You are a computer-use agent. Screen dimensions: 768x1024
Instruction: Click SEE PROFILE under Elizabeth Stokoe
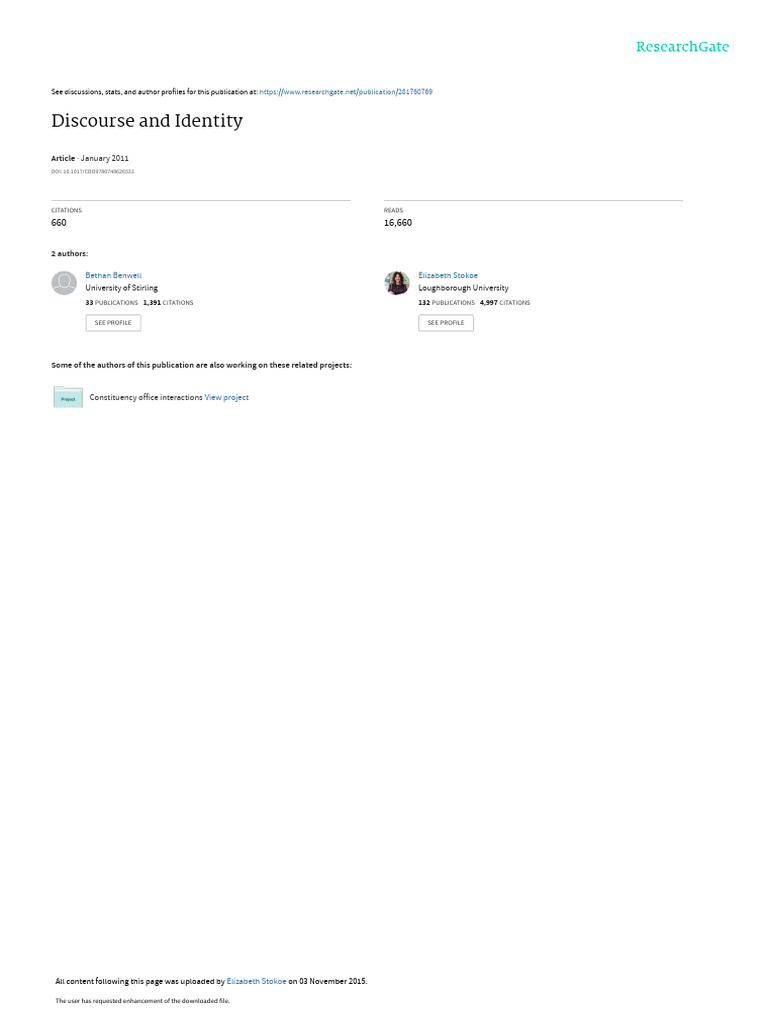[x=446, y=323]
